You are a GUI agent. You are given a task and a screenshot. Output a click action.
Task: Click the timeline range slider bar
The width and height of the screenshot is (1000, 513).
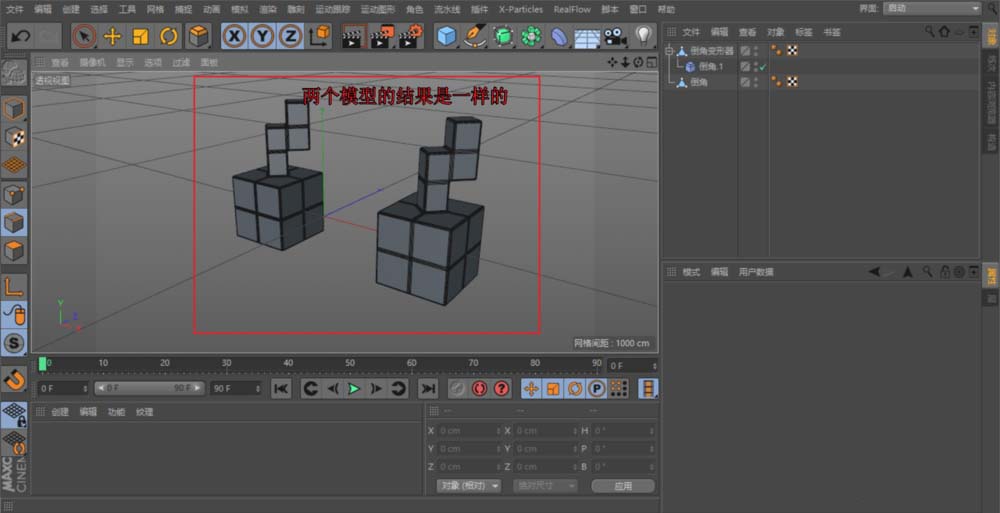point(148,388)
